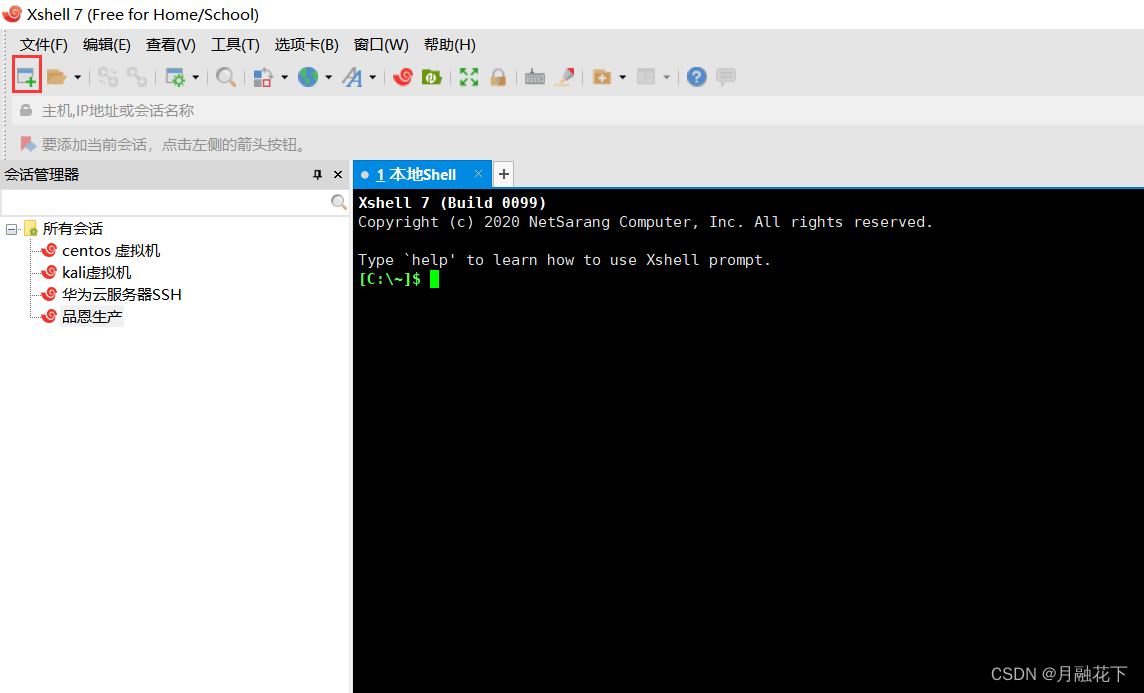Screen dimensions: 1144x693
Task: Select the 华为云服务器SSH session
Action: (x=121, y=294)
